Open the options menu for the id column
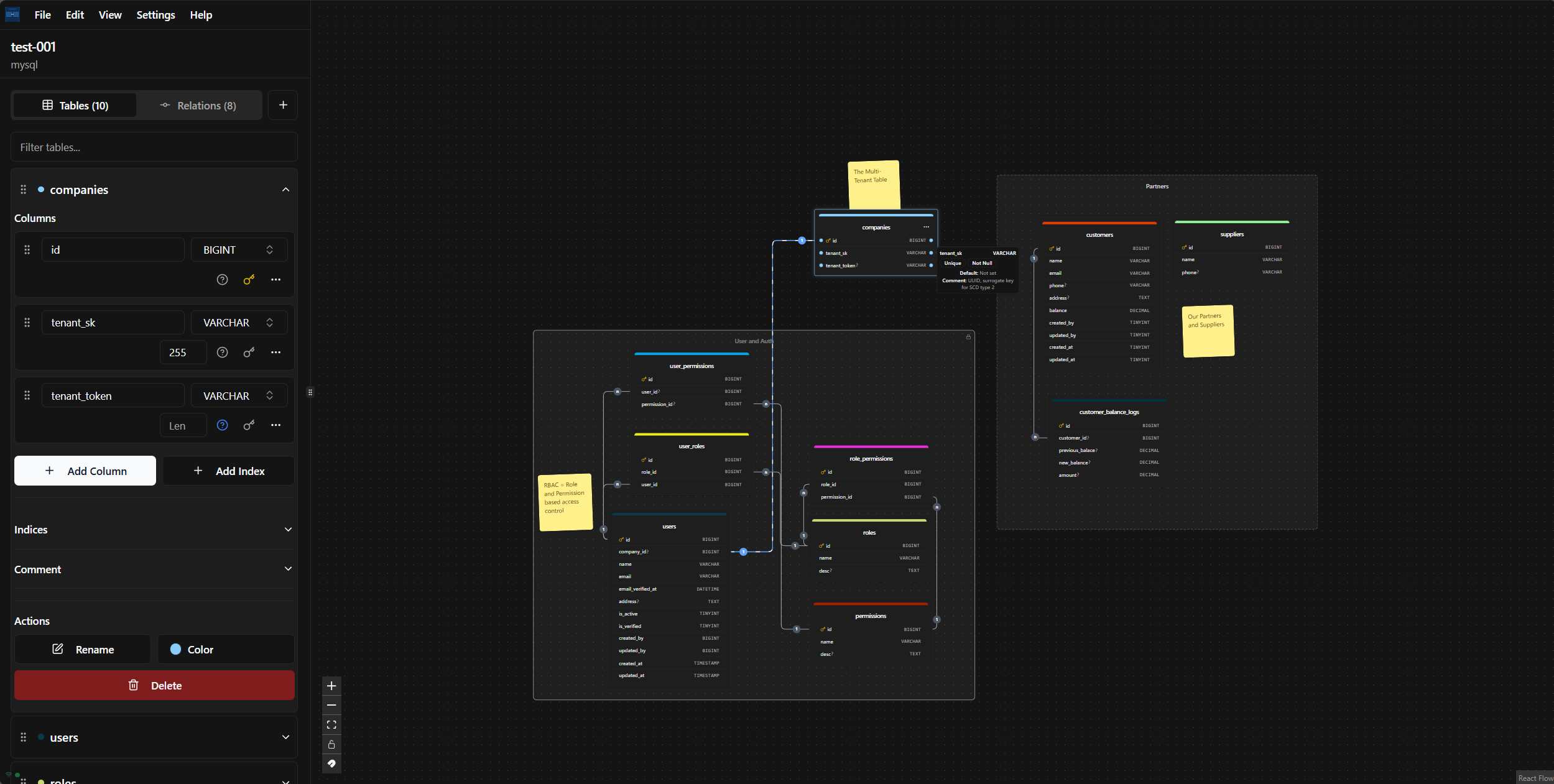The height and width of the screenshot is (784, 1554). tap(276, 280)
